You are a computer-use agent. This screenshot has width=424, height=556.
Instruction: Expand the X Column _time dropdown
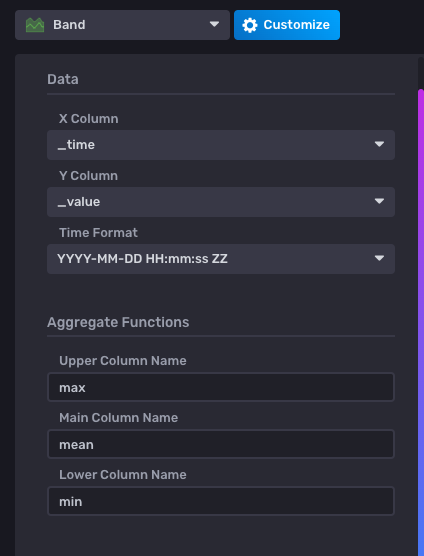[x=221, y=145]
